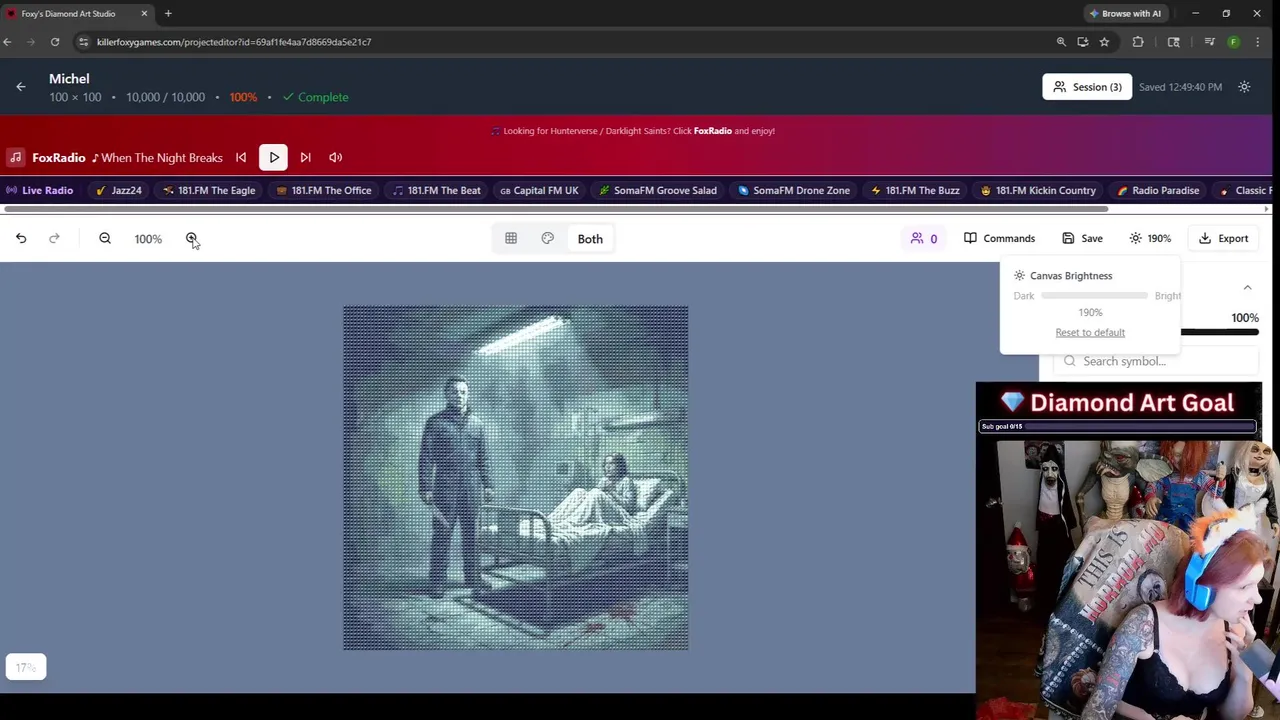Collapse the right side panel chevron
The image size is (1280, 720).
(1247, 287)
